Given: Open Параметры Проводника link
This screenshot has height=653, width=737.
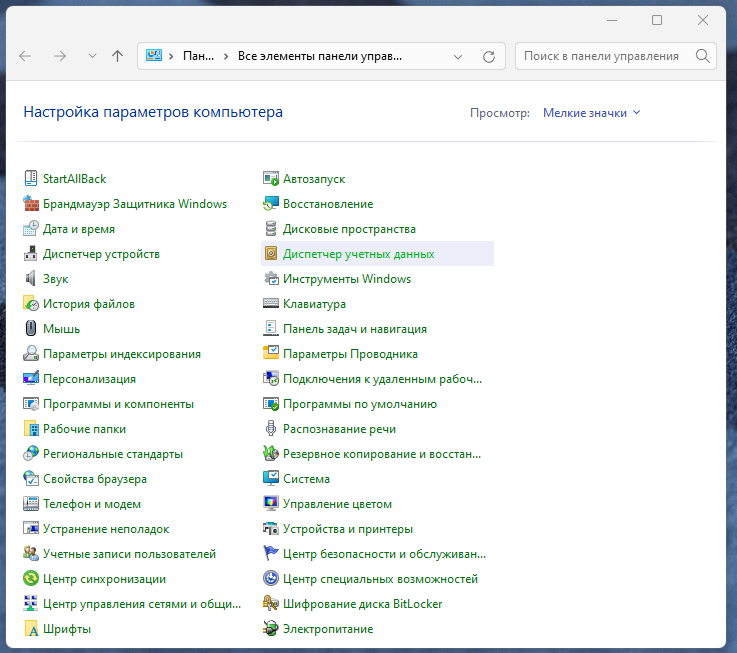Looking at the screenshot, I should click(x=350, y=354).
